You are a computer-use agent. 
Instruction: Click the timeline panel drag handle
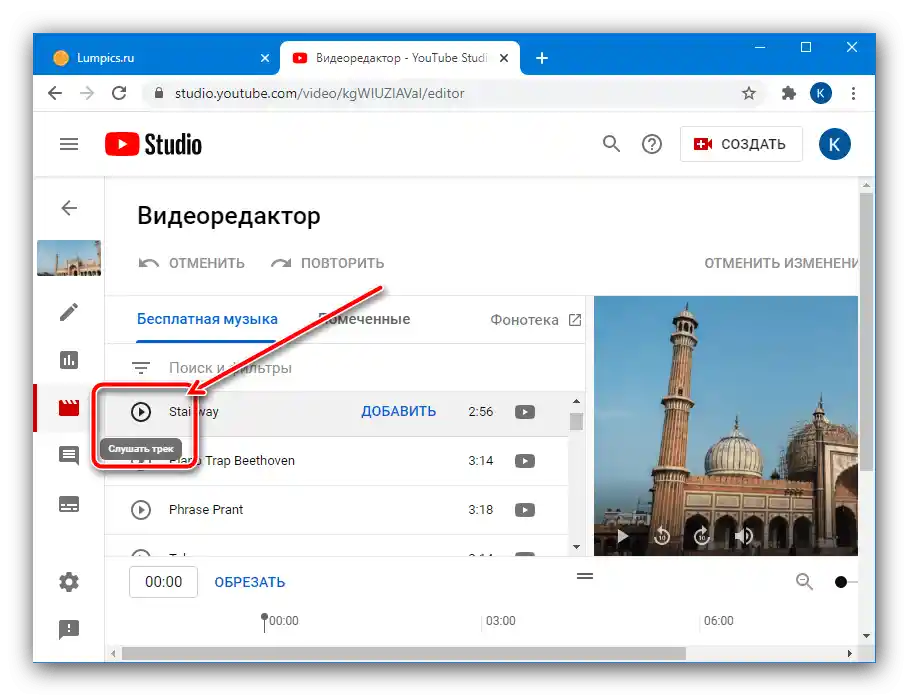coord(585,576)
